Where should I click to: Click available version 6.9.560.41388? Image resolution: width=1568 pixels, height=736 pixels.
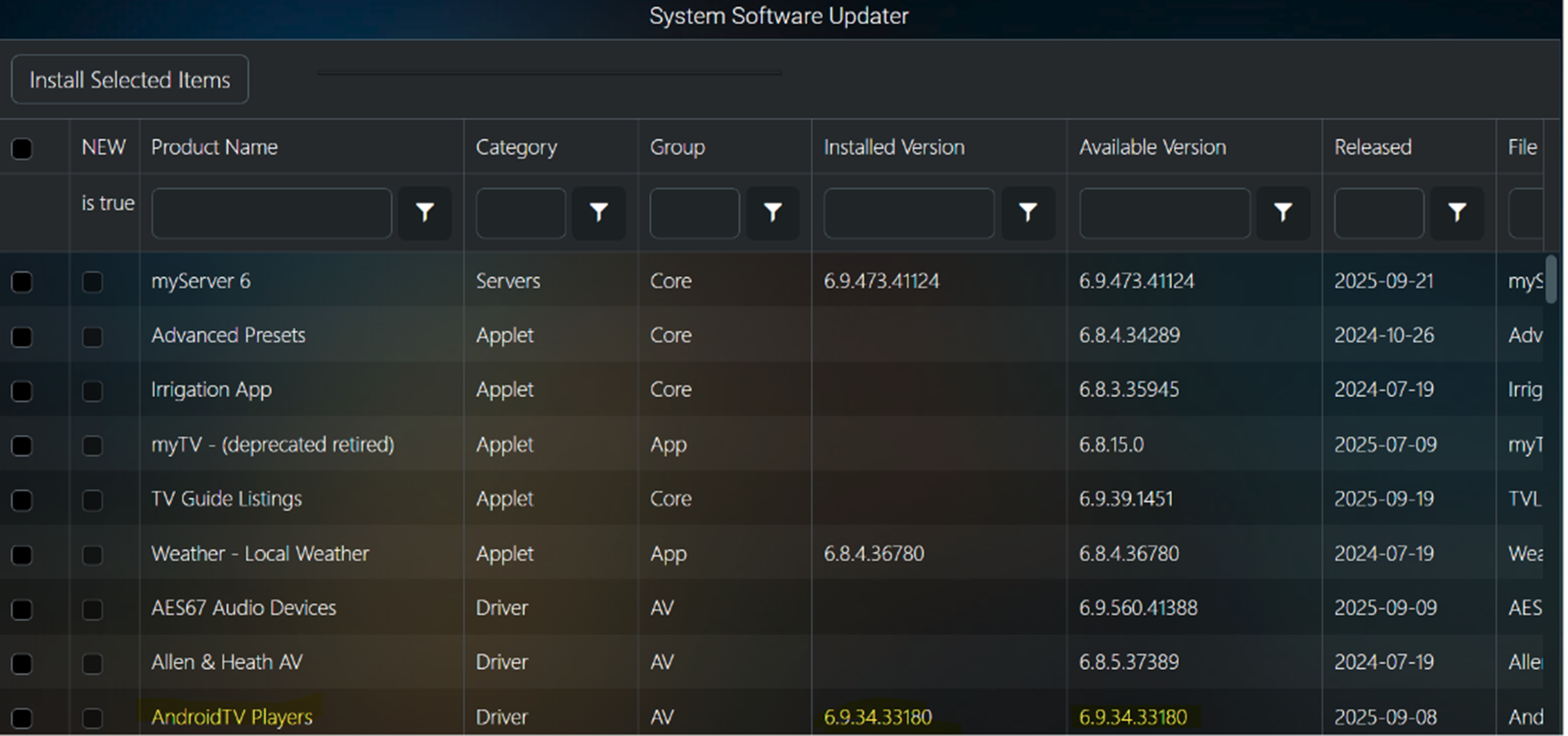tap(1138, 608)
